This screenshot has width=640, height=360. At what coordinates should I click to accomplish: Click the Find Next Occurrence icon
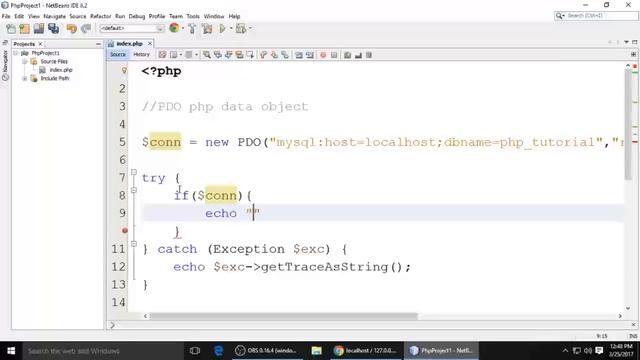point(229,55)
